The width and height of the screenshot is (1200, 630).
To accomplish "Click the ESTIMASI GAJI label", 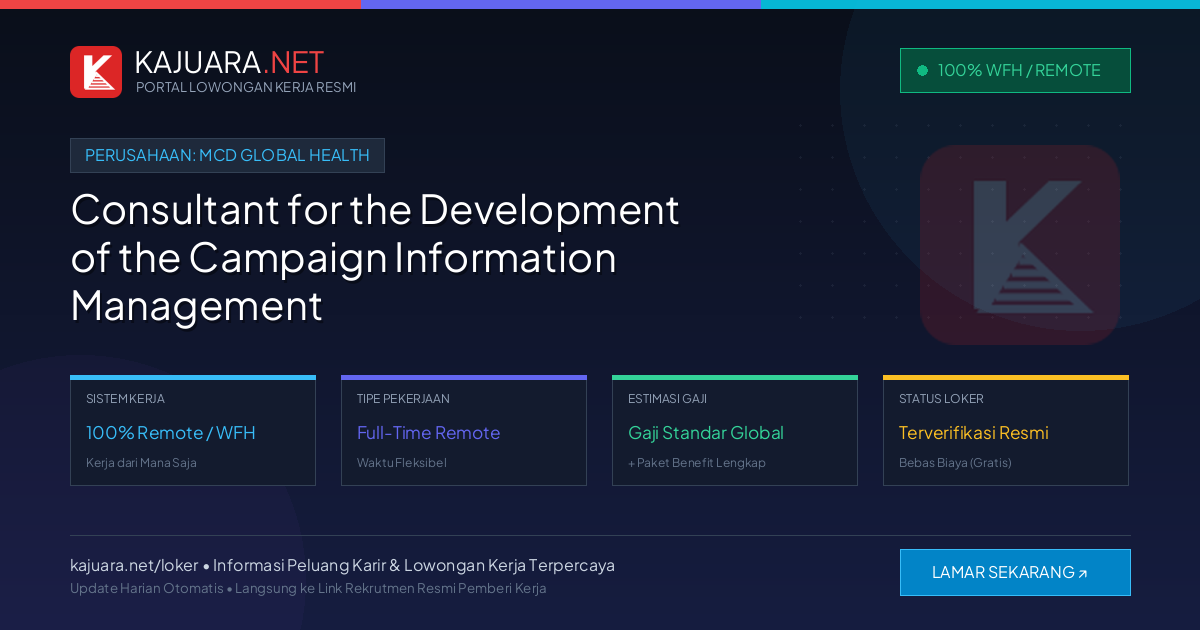I will pyautogui.click(x=667, y=398).
